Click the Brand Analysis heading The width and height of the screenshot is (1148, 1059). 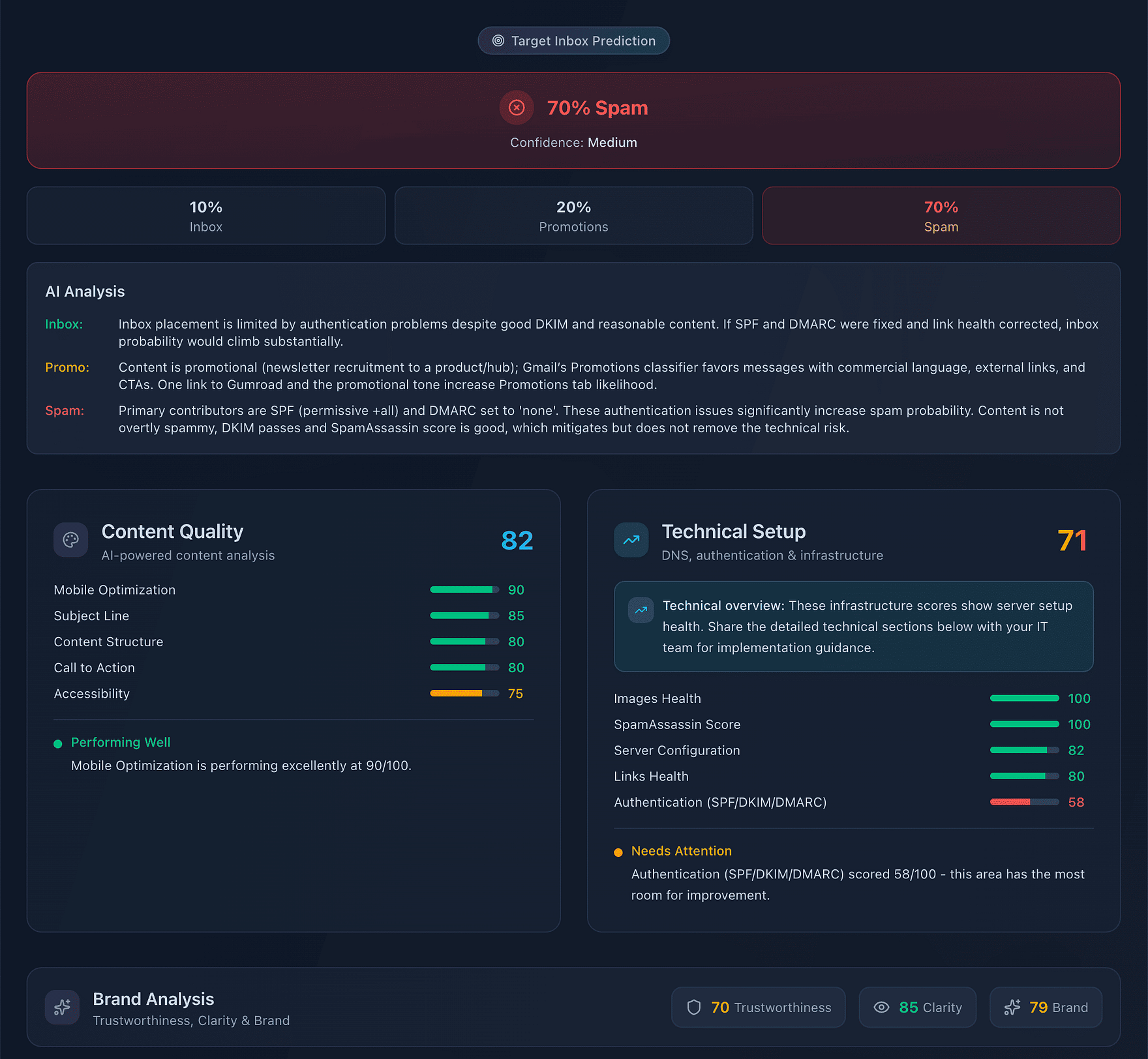153,999
